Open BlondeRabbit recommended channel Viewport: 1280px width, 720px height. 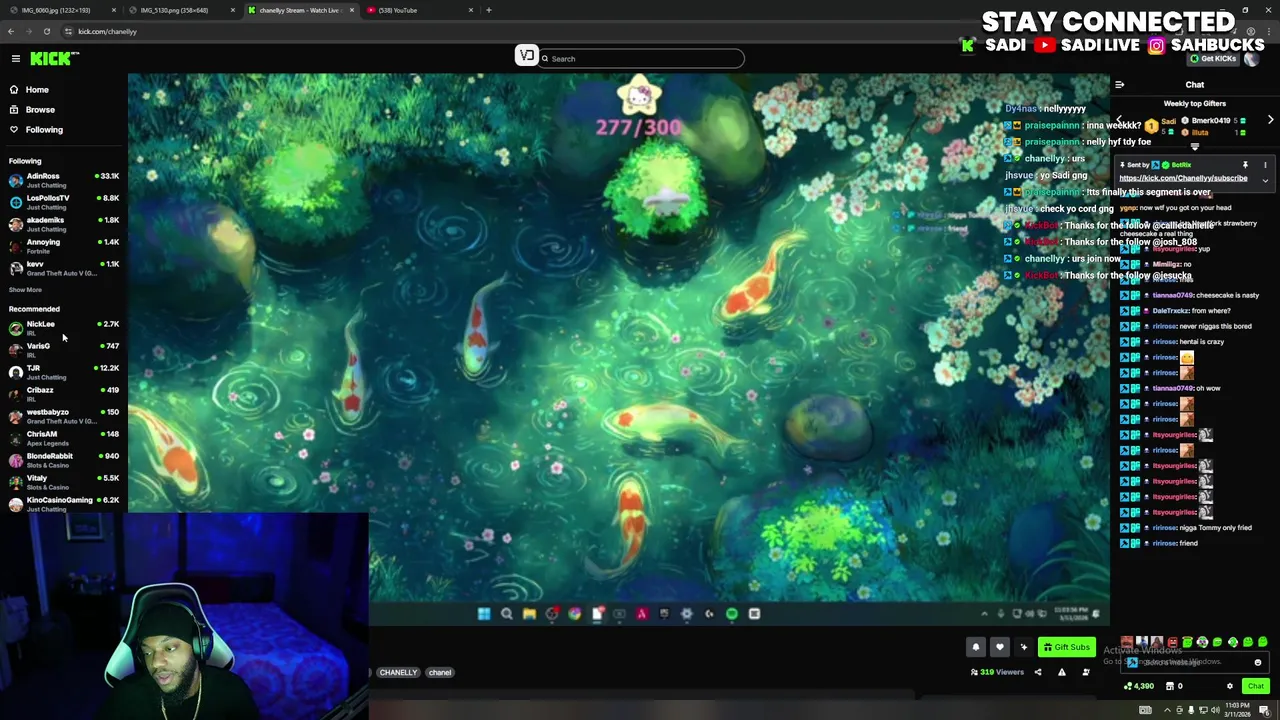63,460
